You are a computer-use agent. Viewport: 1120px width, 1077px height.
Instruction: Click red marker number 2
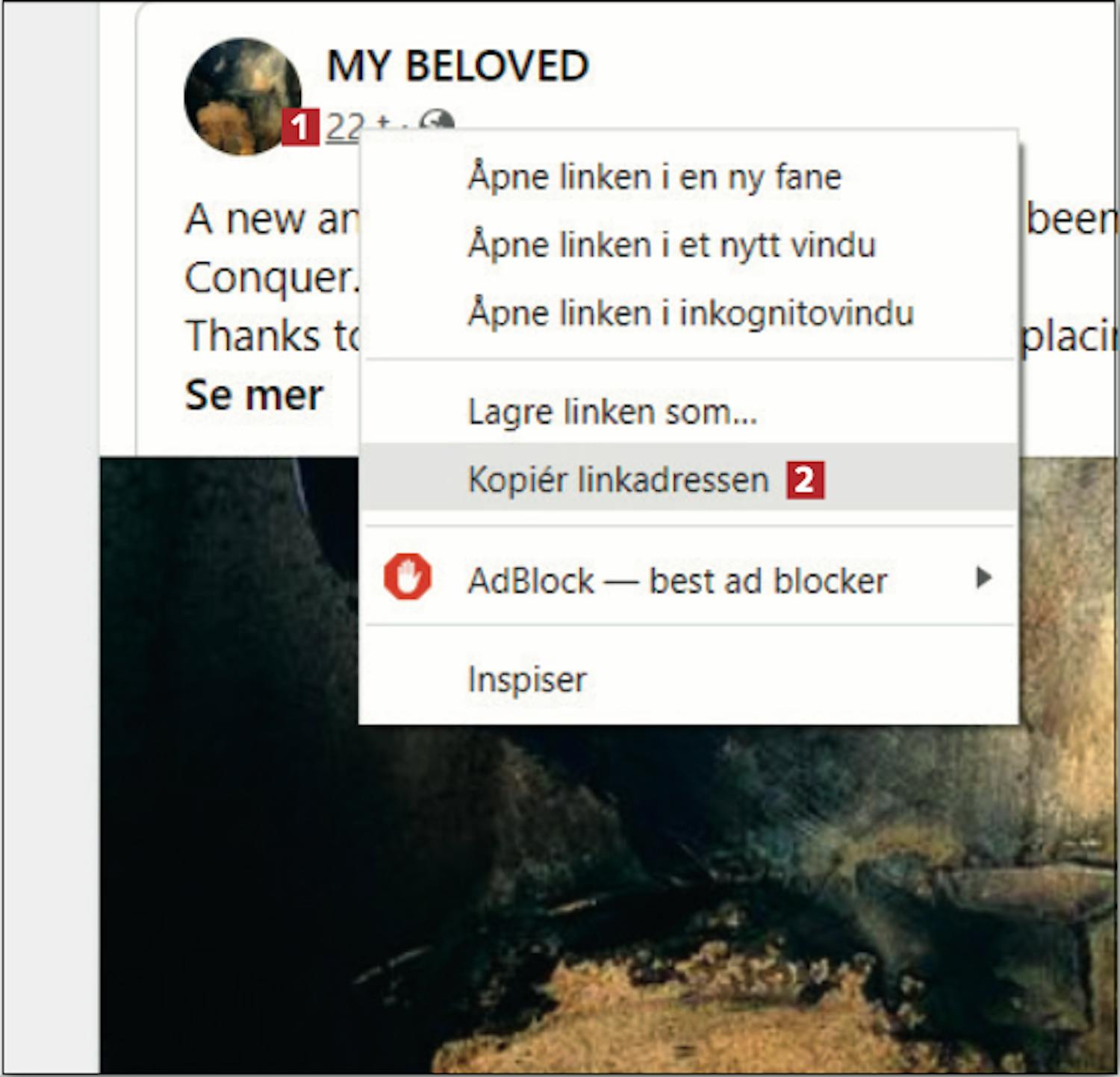coord(805,480)
